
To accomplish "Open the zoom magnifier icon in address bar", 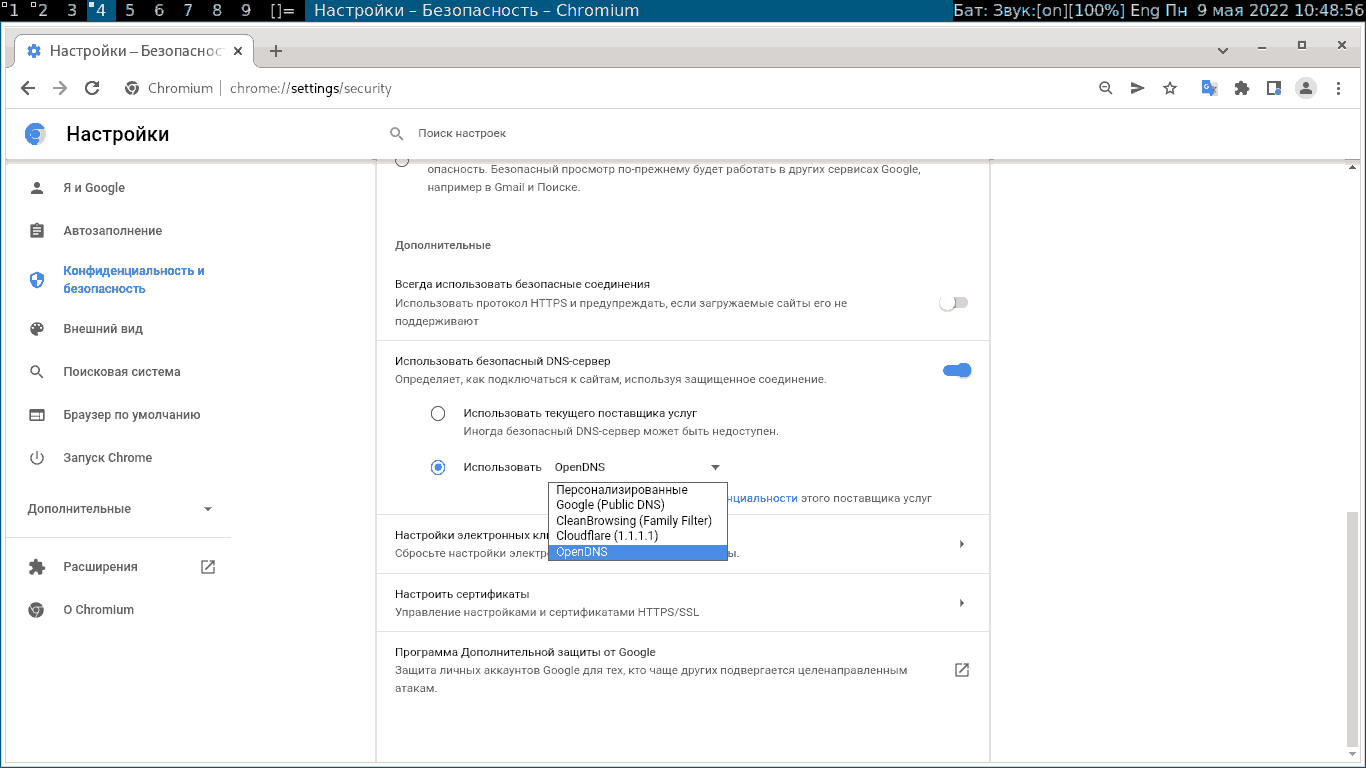I will (1106, 88).
